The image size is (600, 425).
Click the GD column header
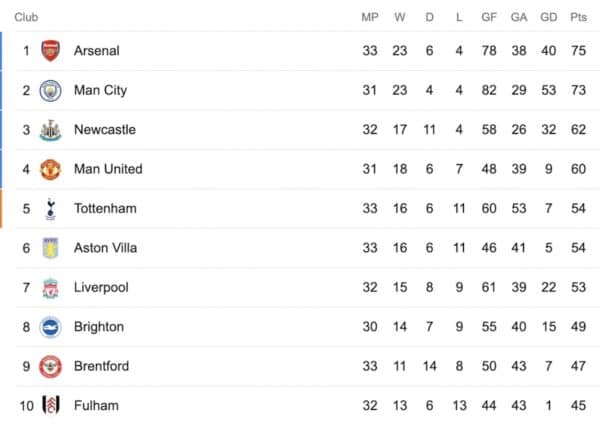(x=548, y=17)
